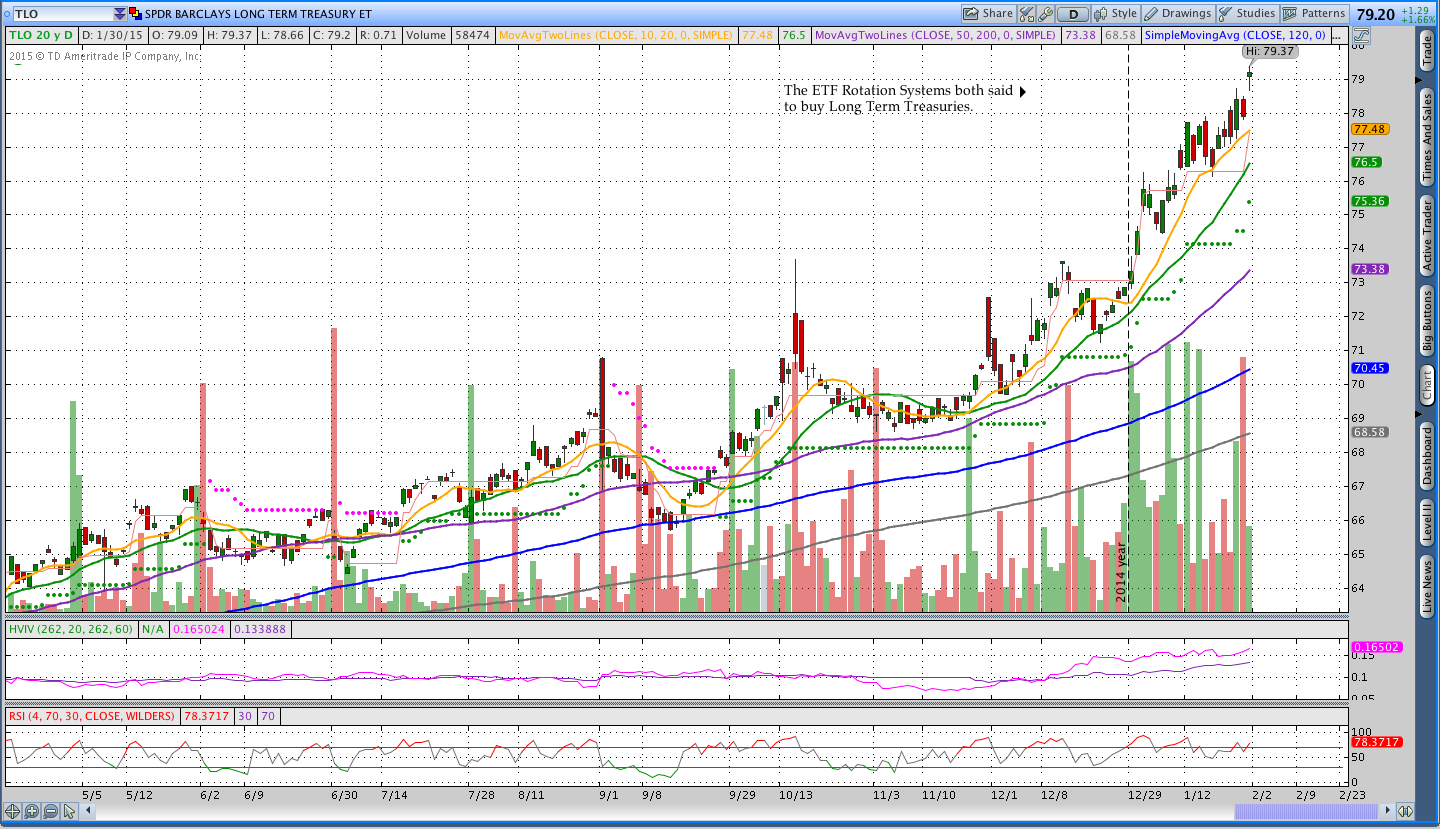Click the RSI 78.3717 value bubble
The height and width of the screenshot is (829, 1440).
1376,742
